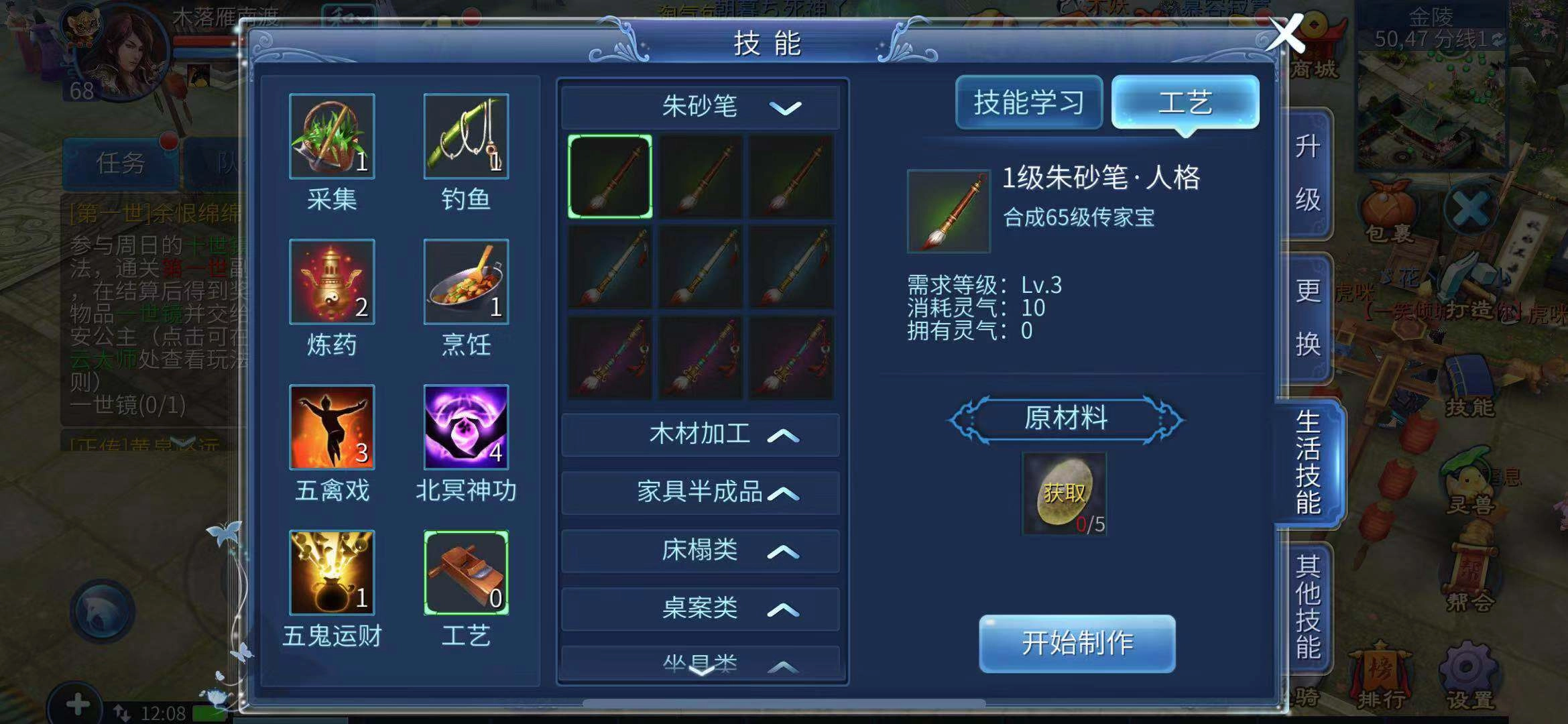The height and width of the screenshot is (724, 1568).
Task: Expand the 桌案类 category
Action: [x=701, y=609]
